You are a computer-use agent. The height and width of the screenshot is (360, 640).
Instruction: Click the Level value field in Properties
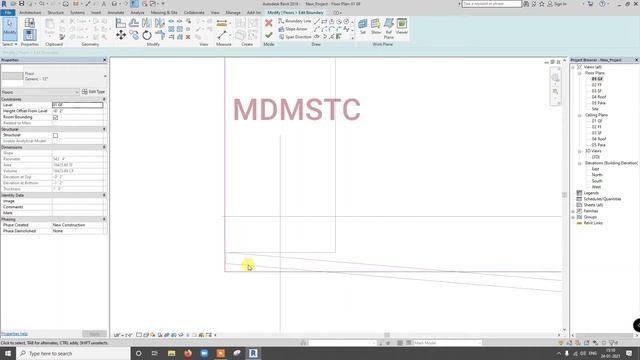click(78, 105)
